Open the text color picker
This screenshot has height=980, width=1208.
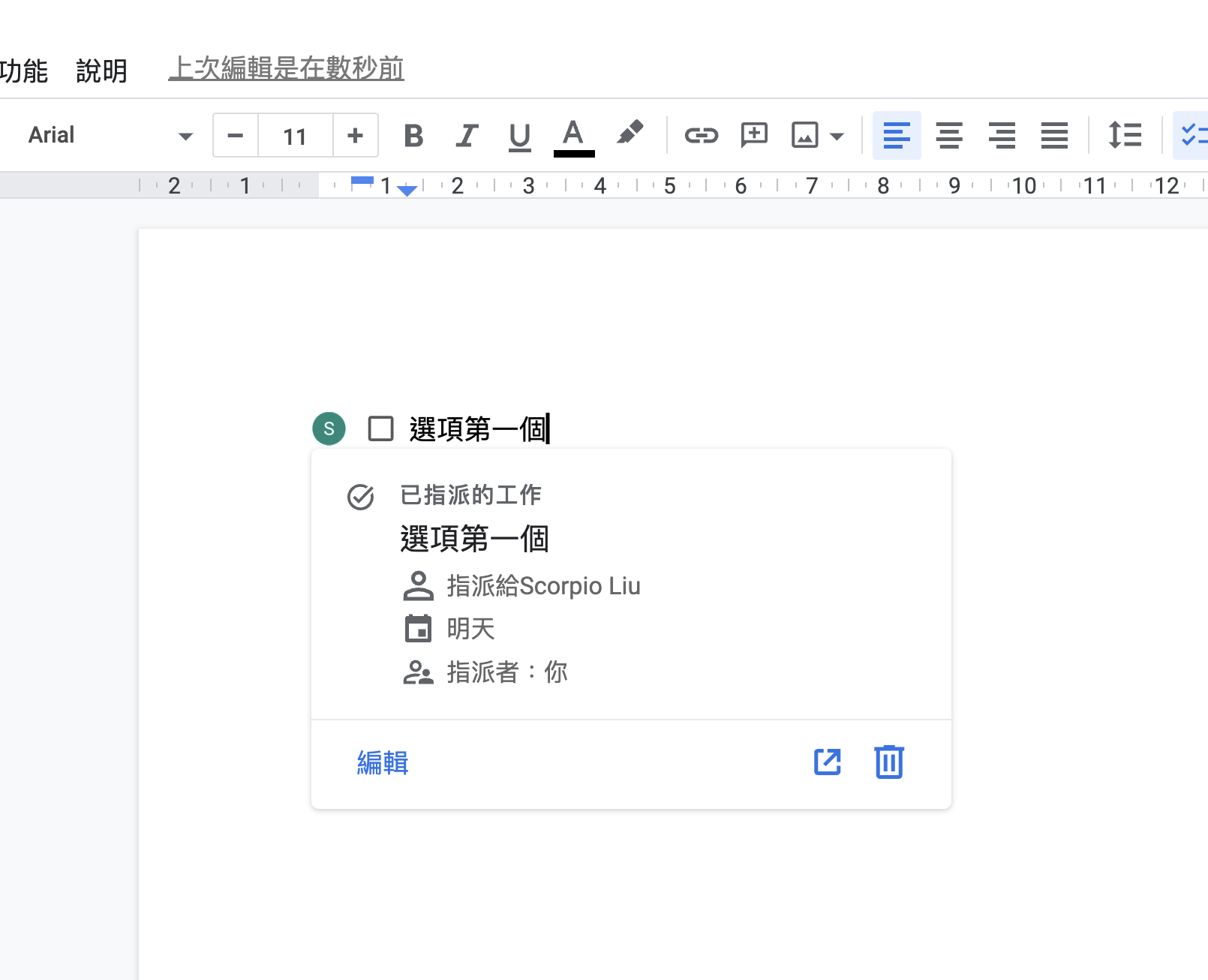(x=573, y=136)
